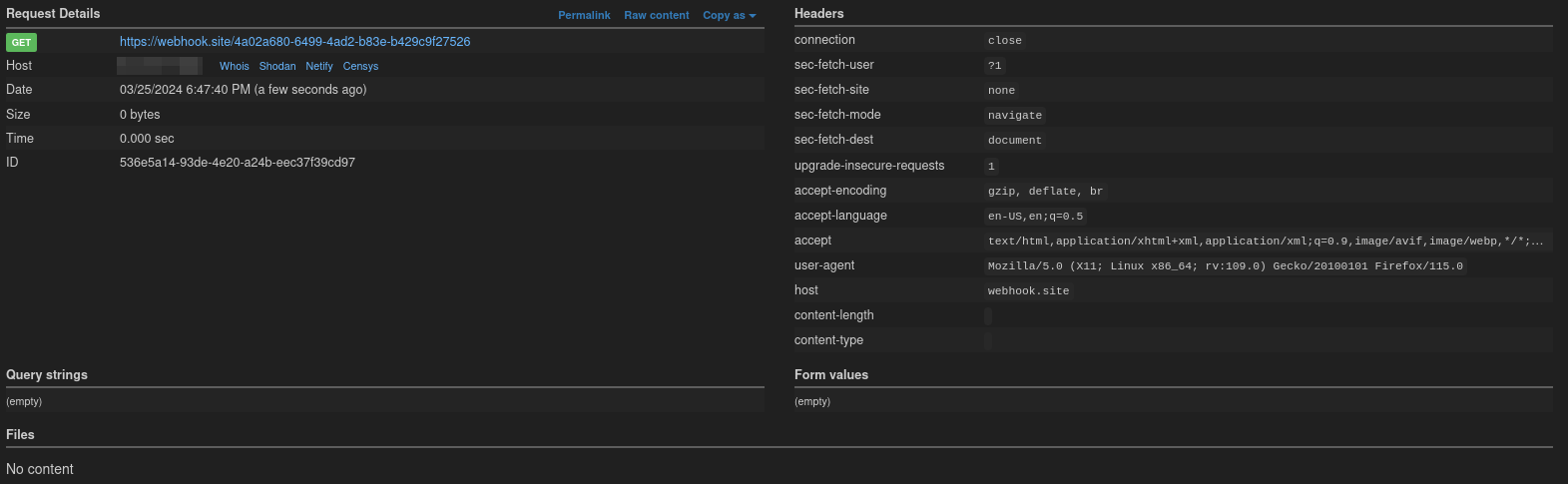Click the Files section heading
Viewport: 1568px width, 484px height.
(x=20, y=435)
